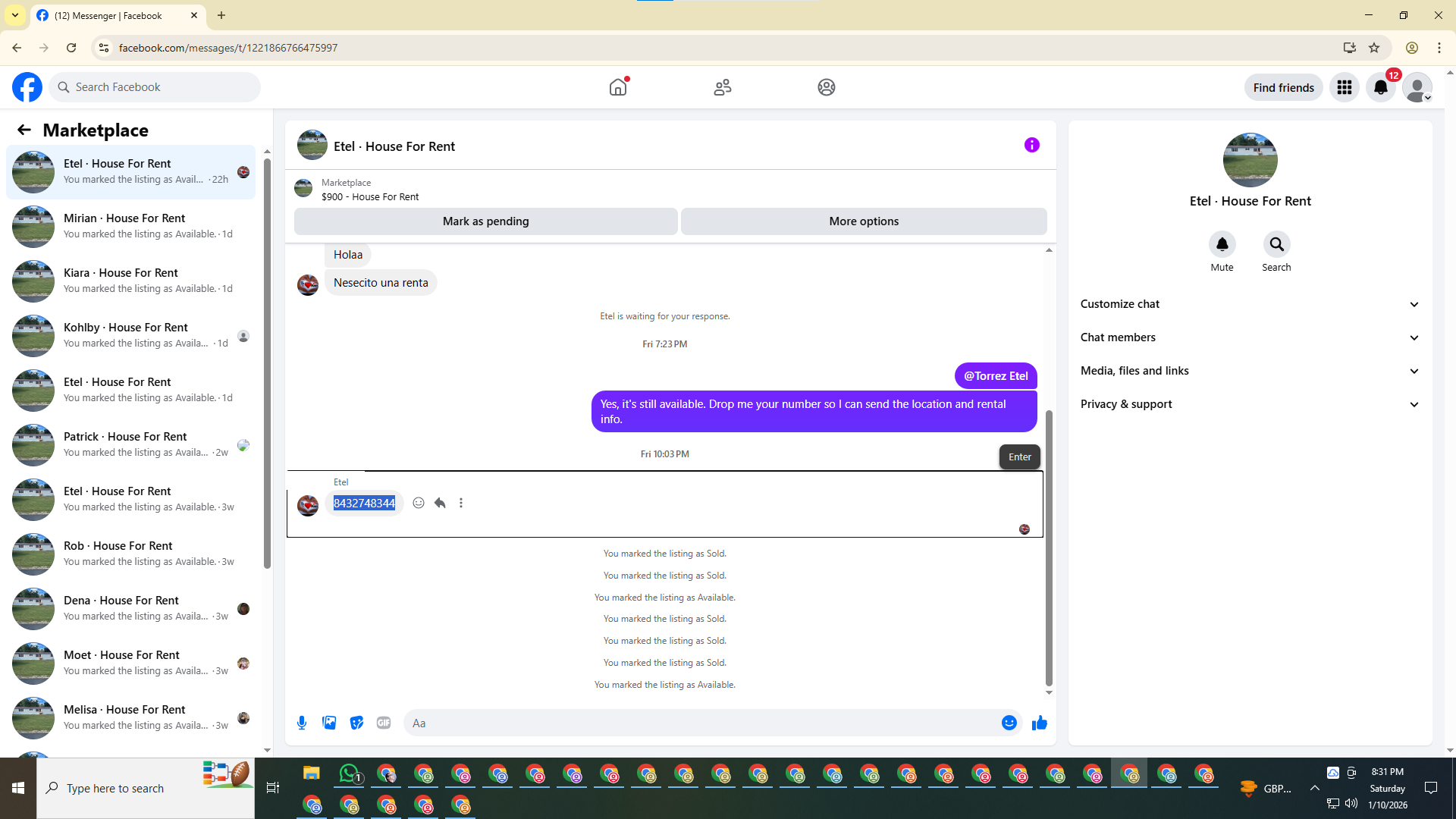Mute this conversation with bell icon
The image size is (1456, 819).
[x=1222, y=244]
